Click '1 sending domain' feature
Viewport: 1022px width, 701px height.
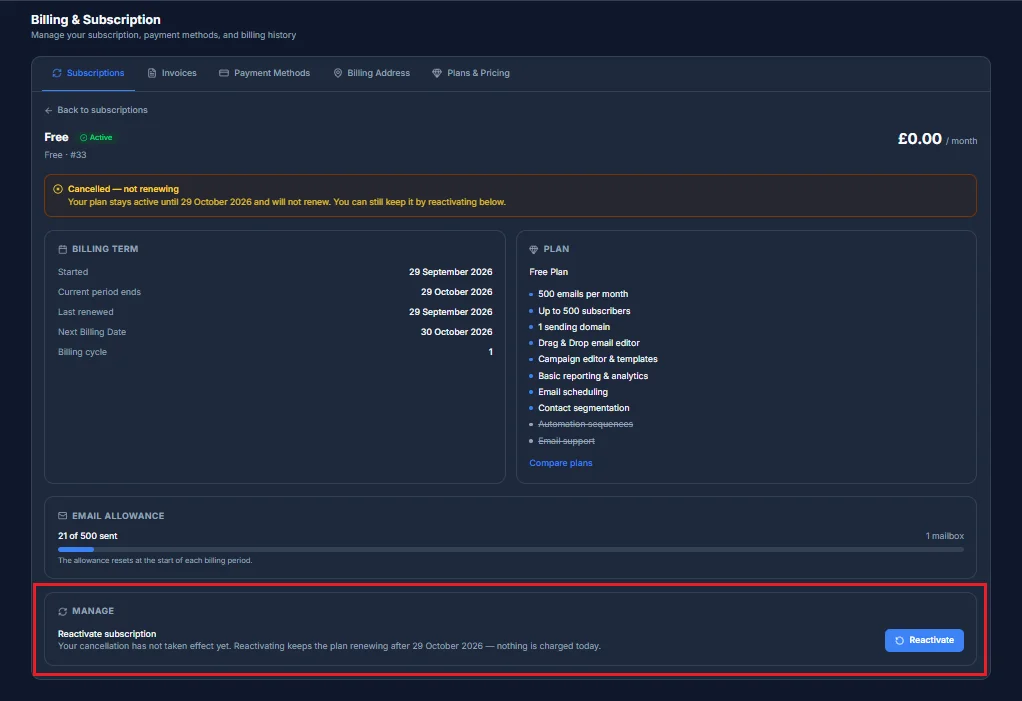pos(574,327)
